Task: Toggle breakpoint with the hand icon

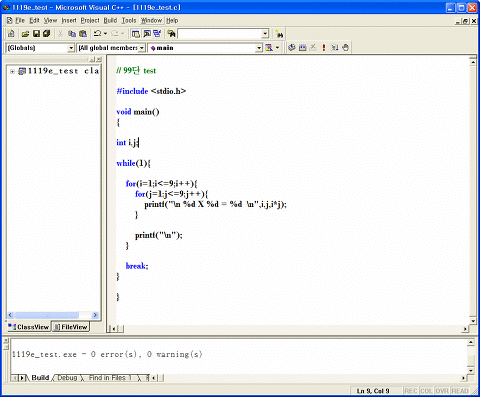Action: point(346,48)
